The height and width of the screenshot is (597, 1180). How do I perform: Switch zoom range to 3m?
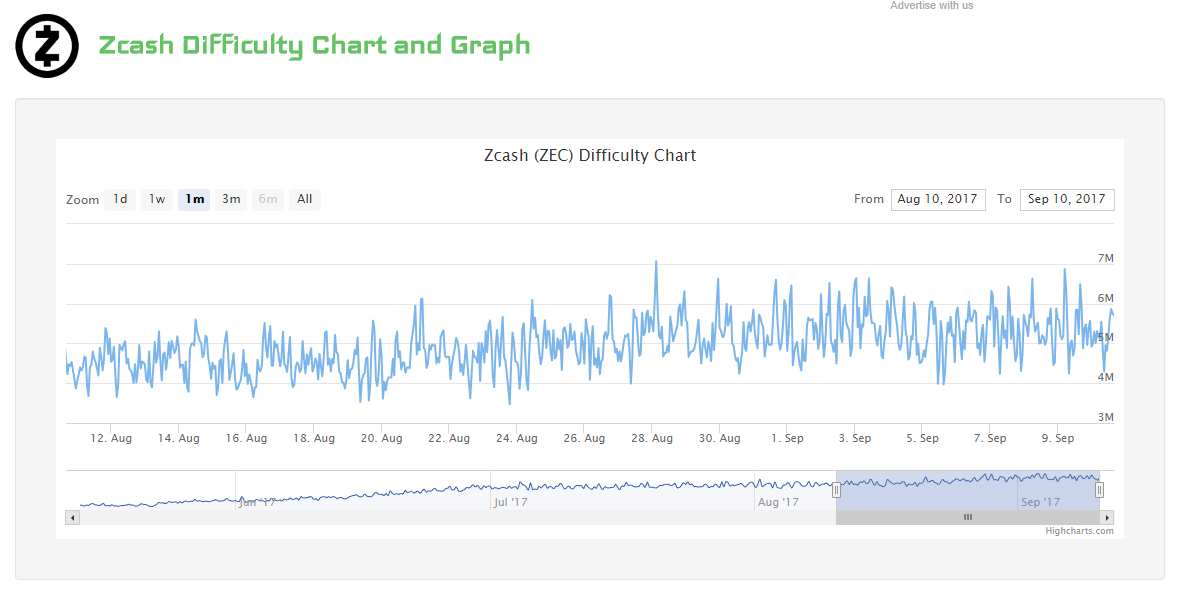coord(231,200)
